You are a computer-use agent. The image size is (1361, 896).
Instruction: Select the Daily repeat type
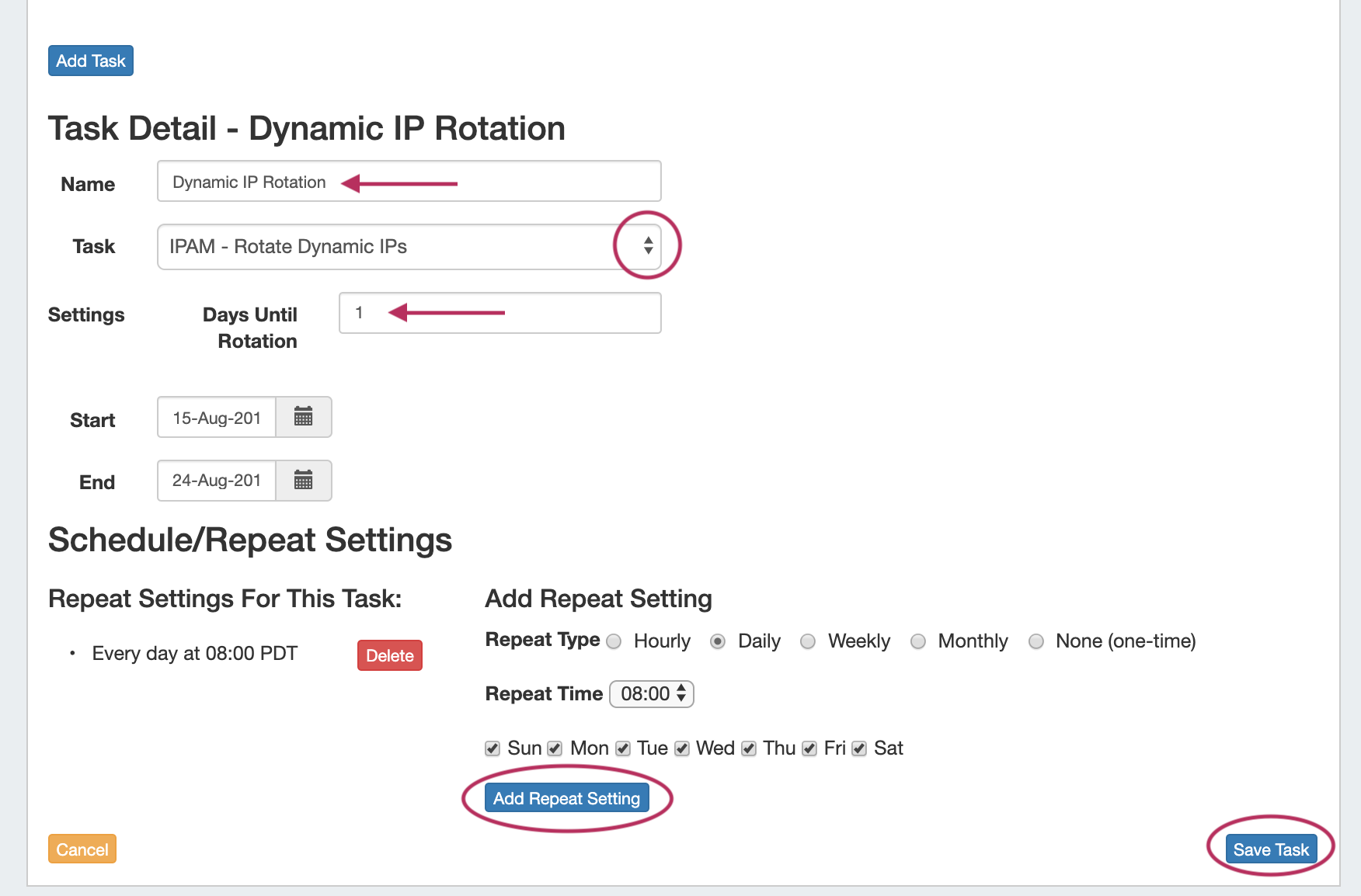coord(718,641)
